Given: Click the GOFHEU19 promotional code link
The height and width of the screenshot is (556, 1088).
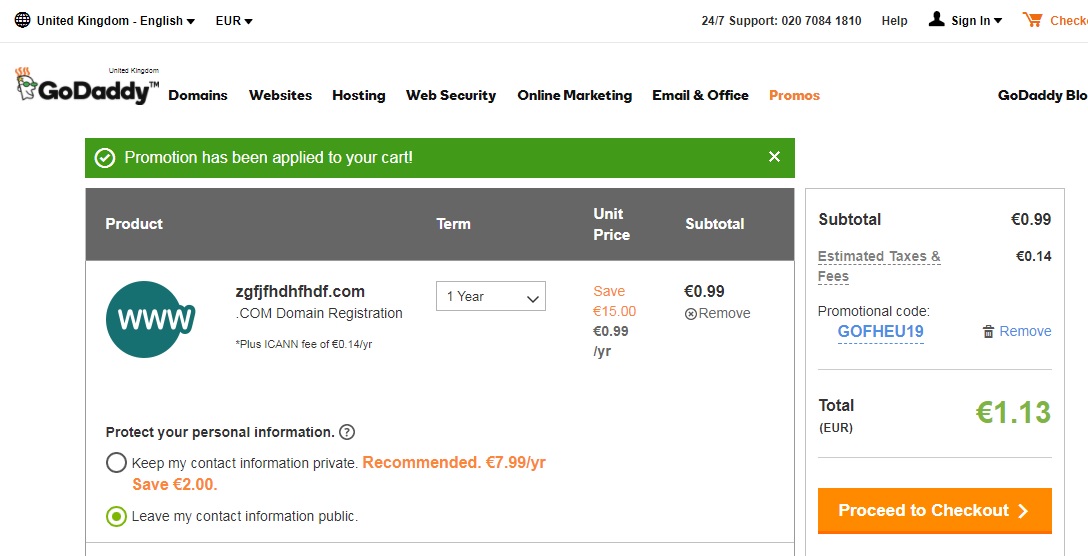Looking at the screenshot, I should [880, 332].
